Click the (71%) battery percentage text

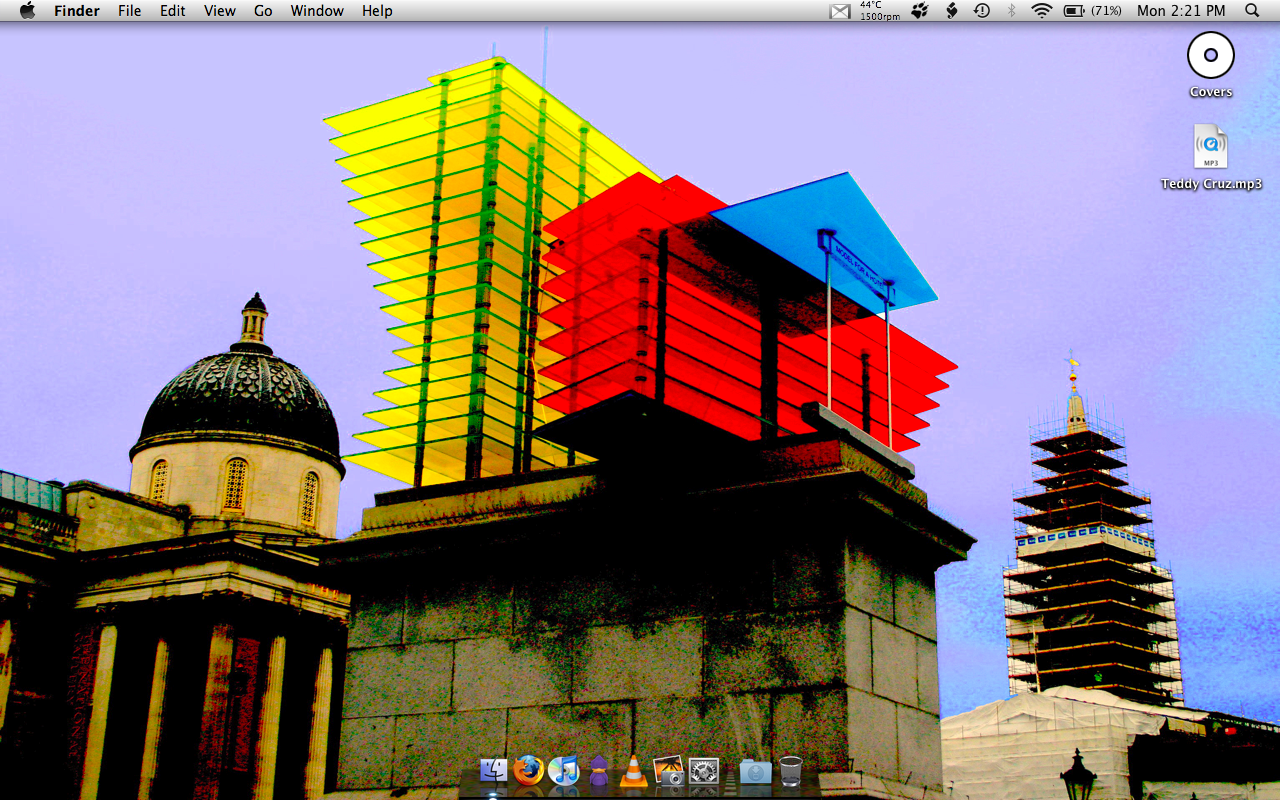[1106, 11]
